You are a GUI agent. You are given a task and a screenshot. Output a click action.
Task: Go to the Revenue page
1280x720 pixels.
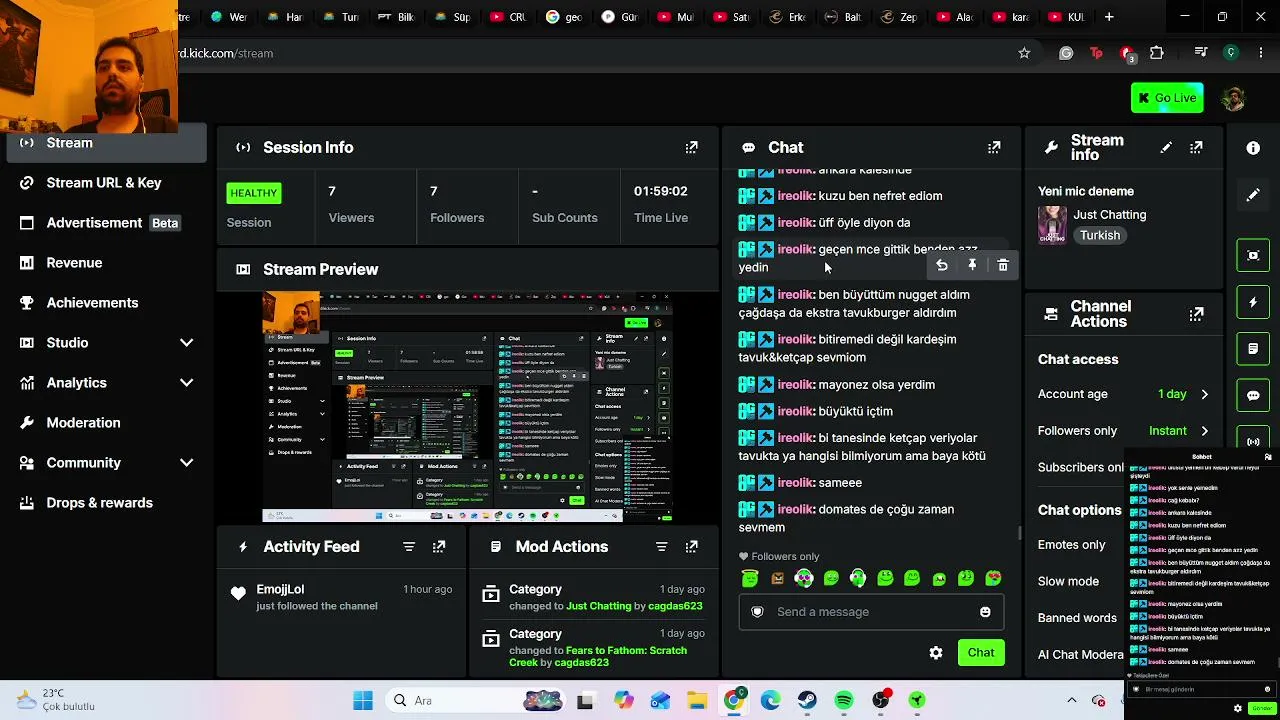[107, 263]
